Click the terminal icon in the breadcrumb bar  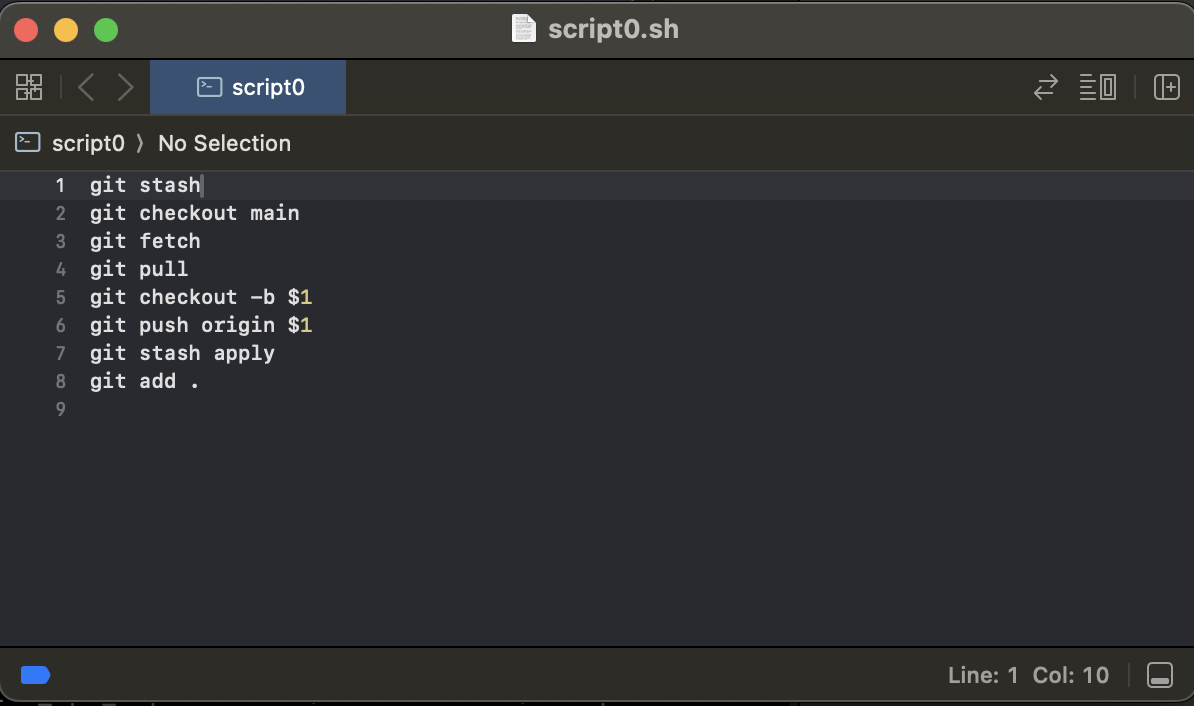pos(28,143)
